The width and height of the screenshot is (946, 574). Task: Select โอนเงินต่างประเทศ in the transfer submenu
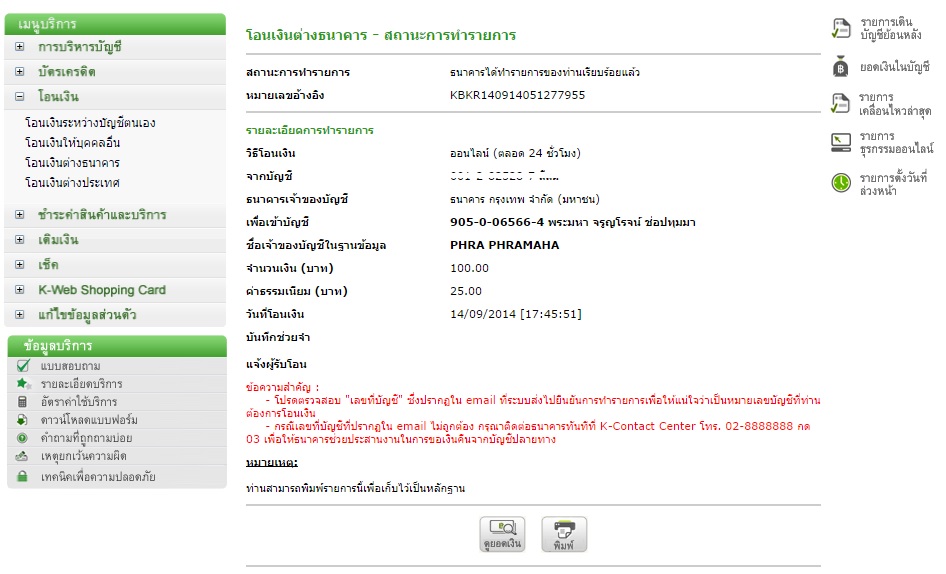[72, 183]
